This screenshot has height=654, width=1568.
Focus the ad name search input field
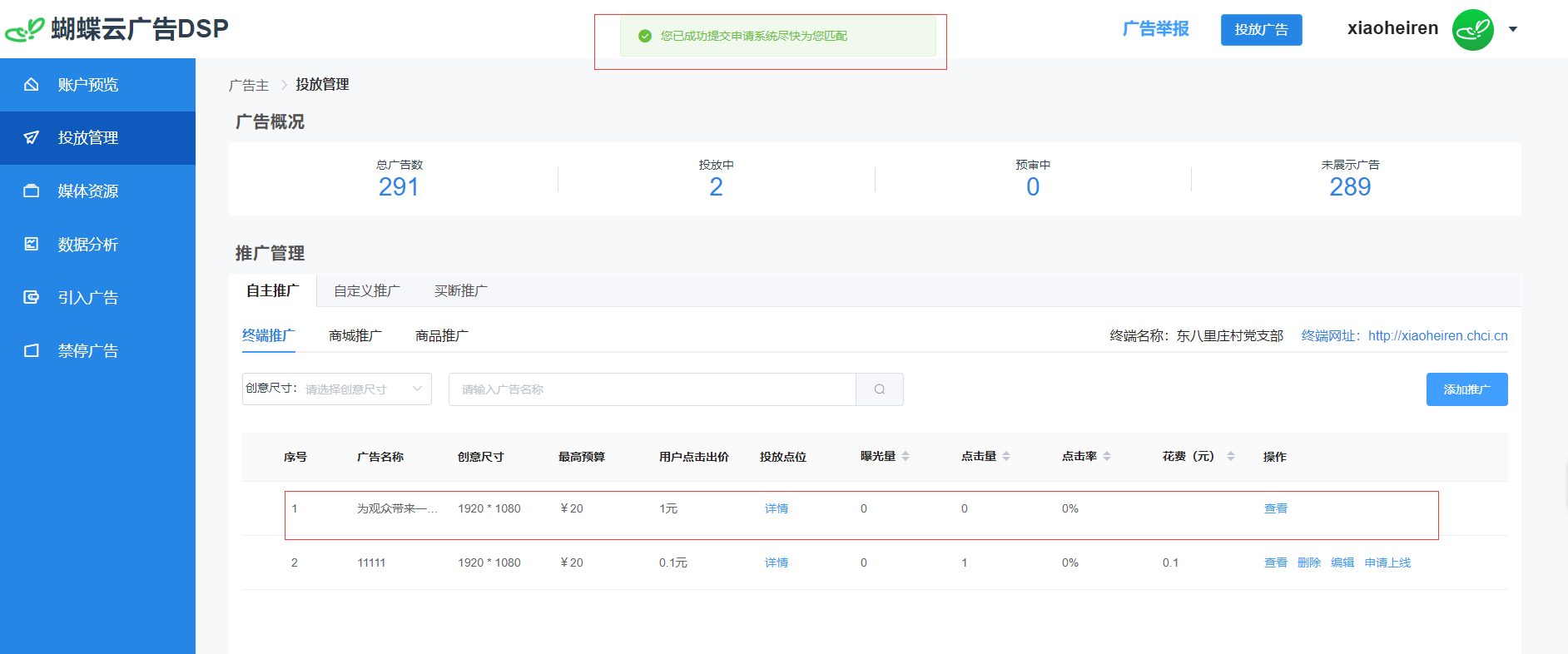pos(652,389)
